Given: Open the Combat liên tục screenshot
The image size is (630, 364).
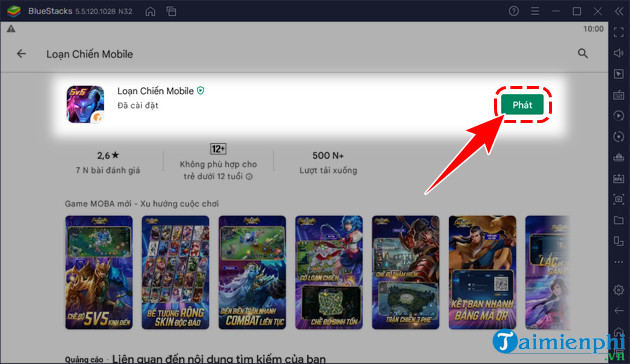Looking at the screenshot, I should click(x=252, y=272).
